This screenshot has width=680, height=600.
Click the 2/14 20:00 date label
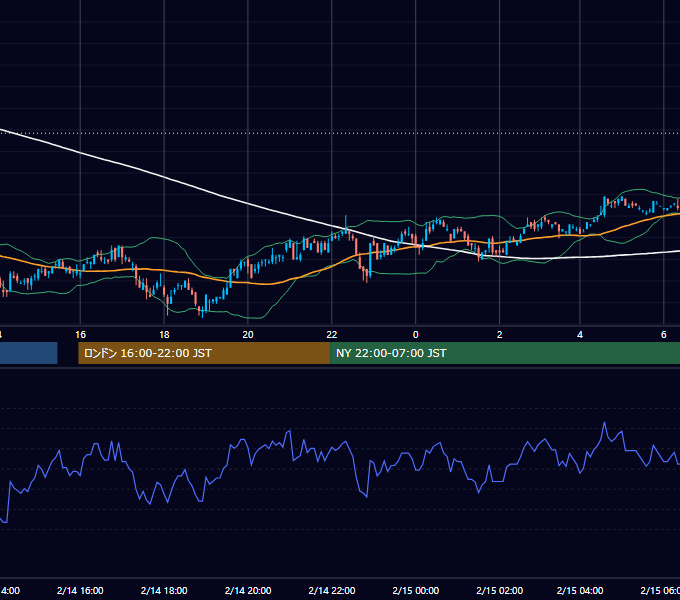pyautogui.click(x=248, y=591)
